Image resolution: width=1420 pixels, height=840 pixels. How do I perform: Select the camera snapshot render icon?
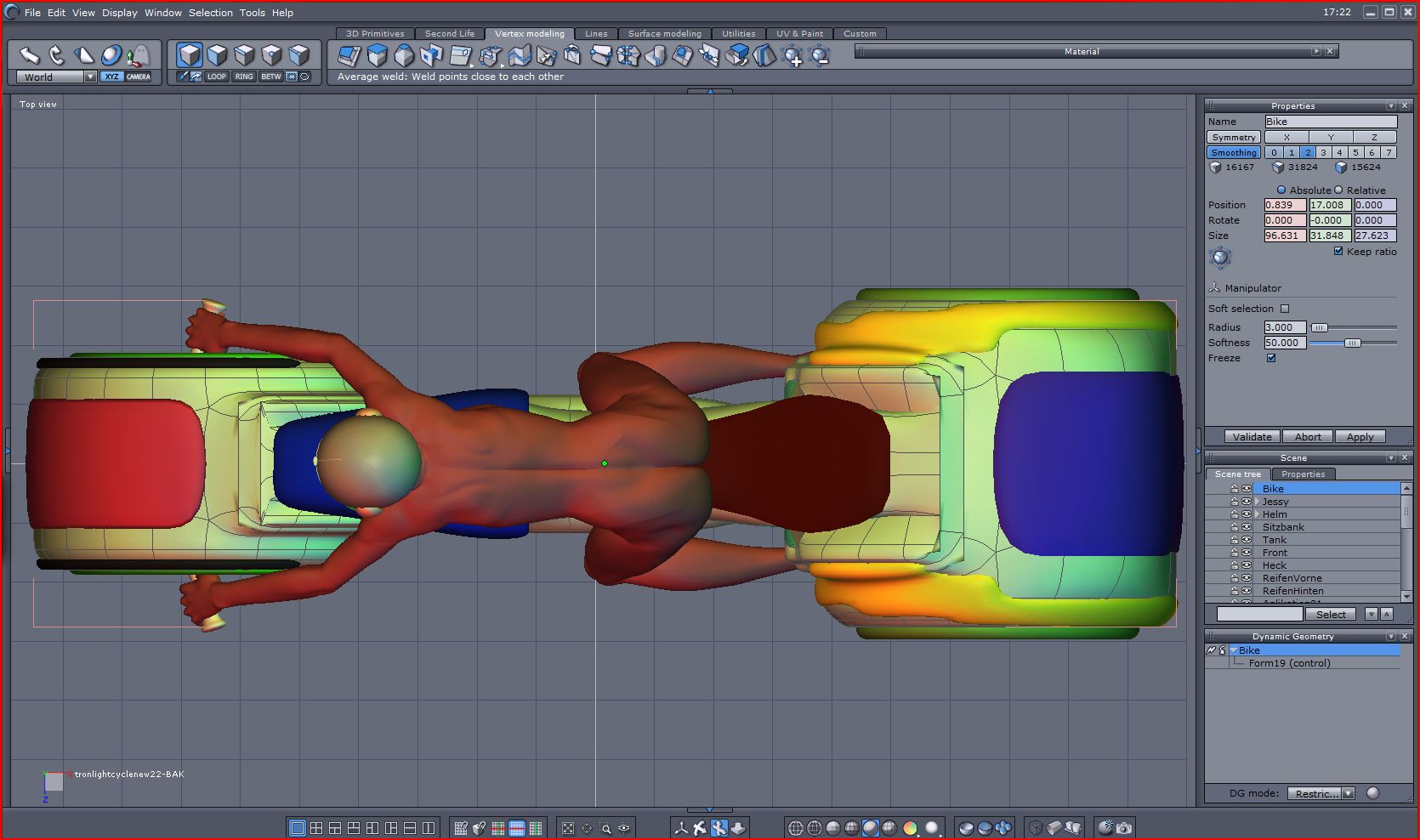tap(1124, 827)
